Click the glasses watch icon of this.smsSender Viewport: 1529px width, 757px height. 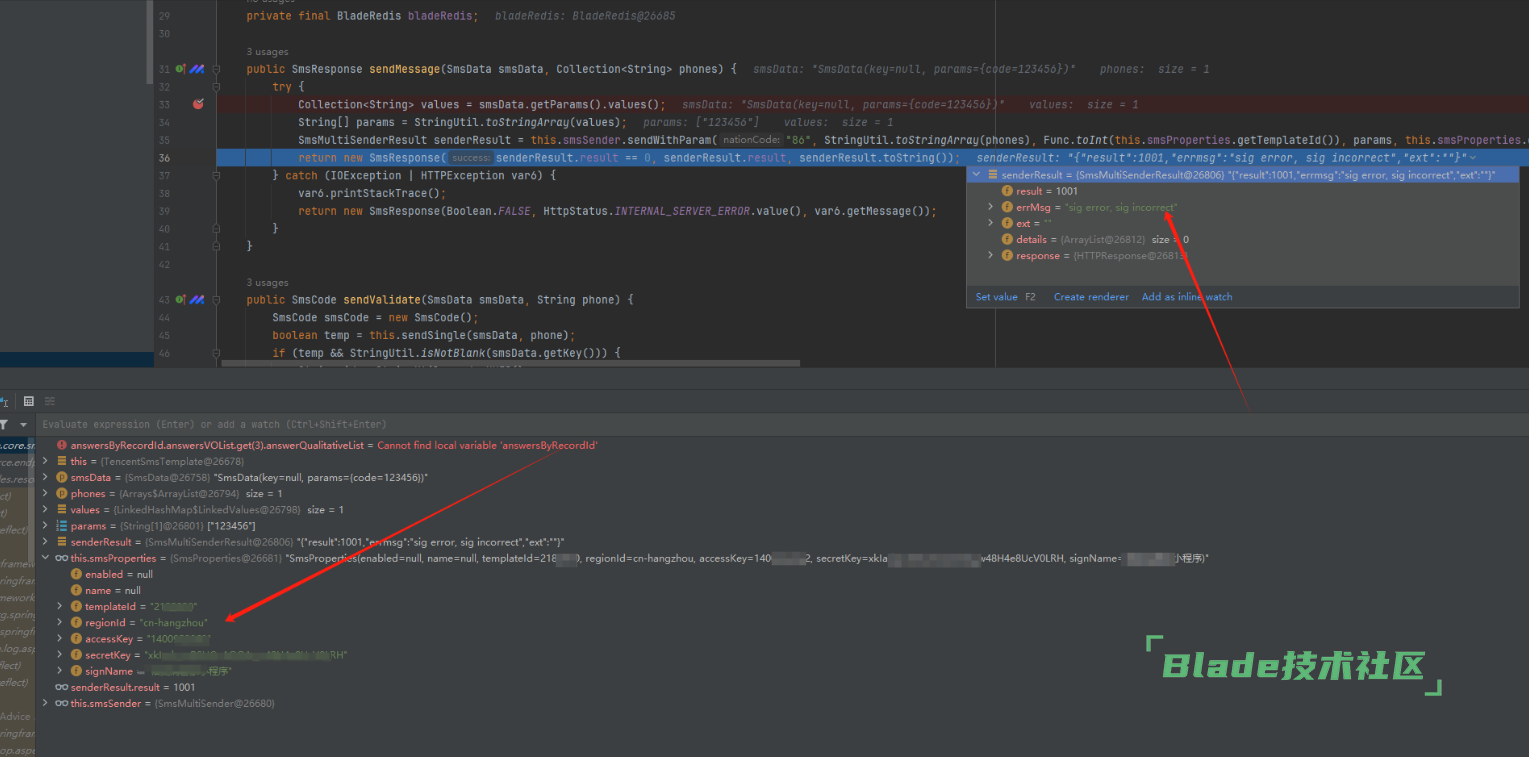pos(62,703)
